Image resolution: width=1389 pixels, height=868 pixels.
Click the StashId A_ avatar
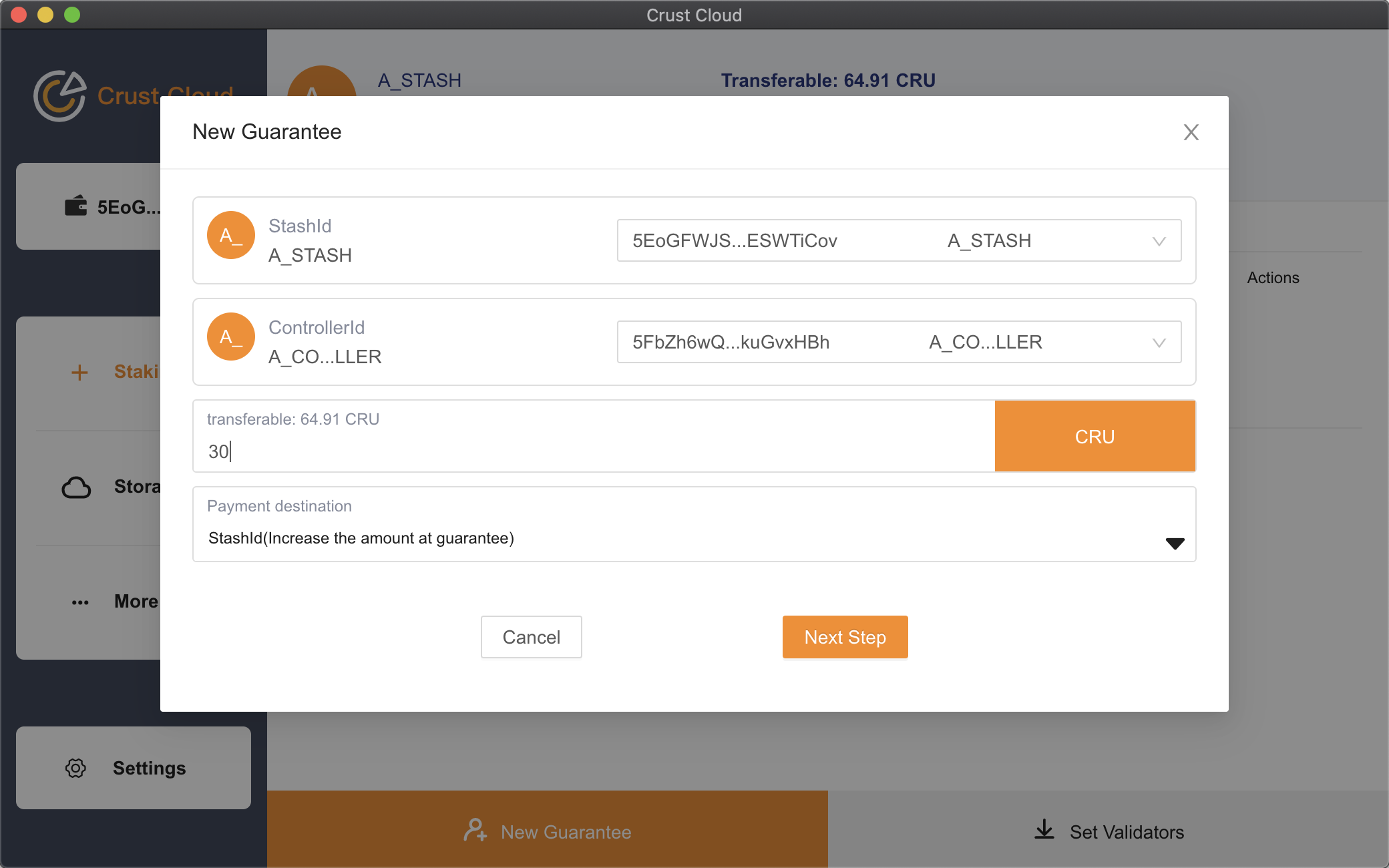click(x=231, y=236)
